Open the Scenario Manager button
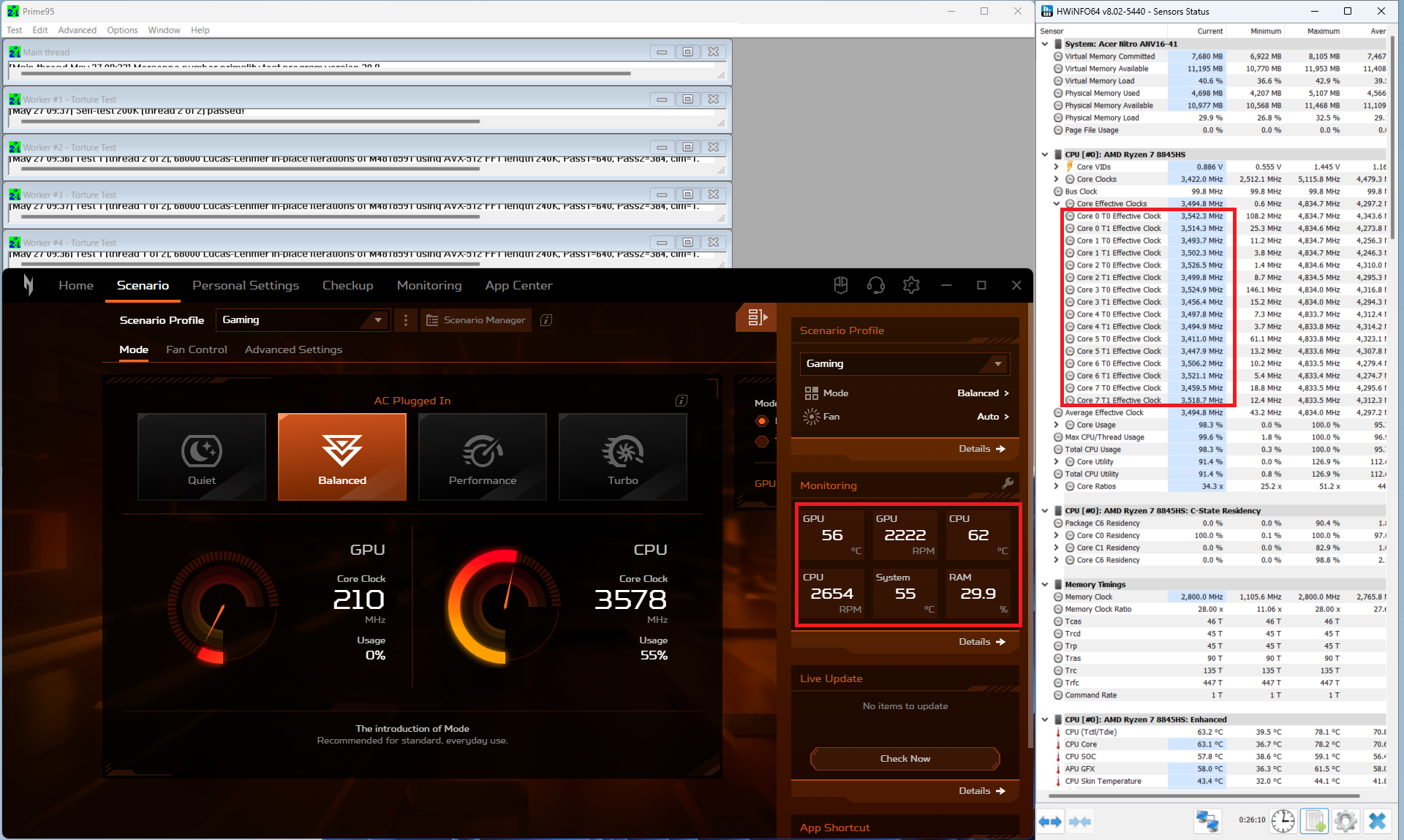 pos(476,320)
